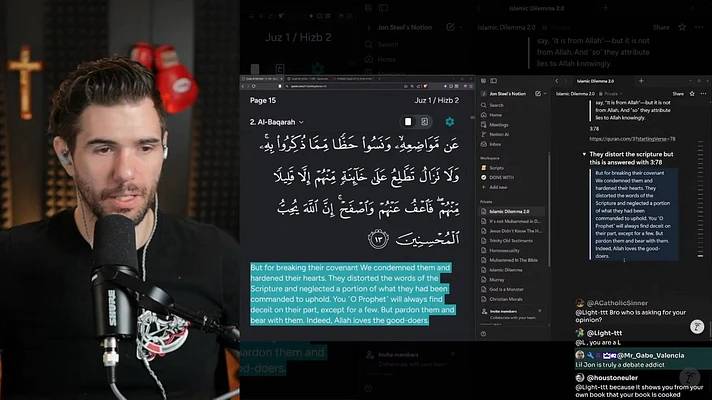Image resolution: width=712 pixels, height=400 pixels.
Task: Open a new browser tab
Action: pyautogui.click(x=380, y=79)
